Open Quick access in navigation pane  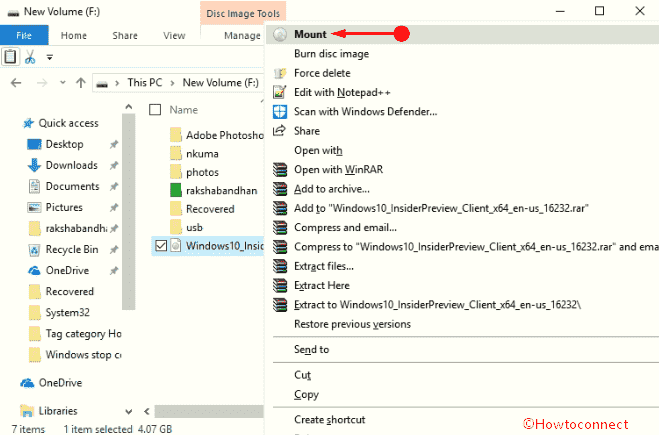tap(69, 123)
